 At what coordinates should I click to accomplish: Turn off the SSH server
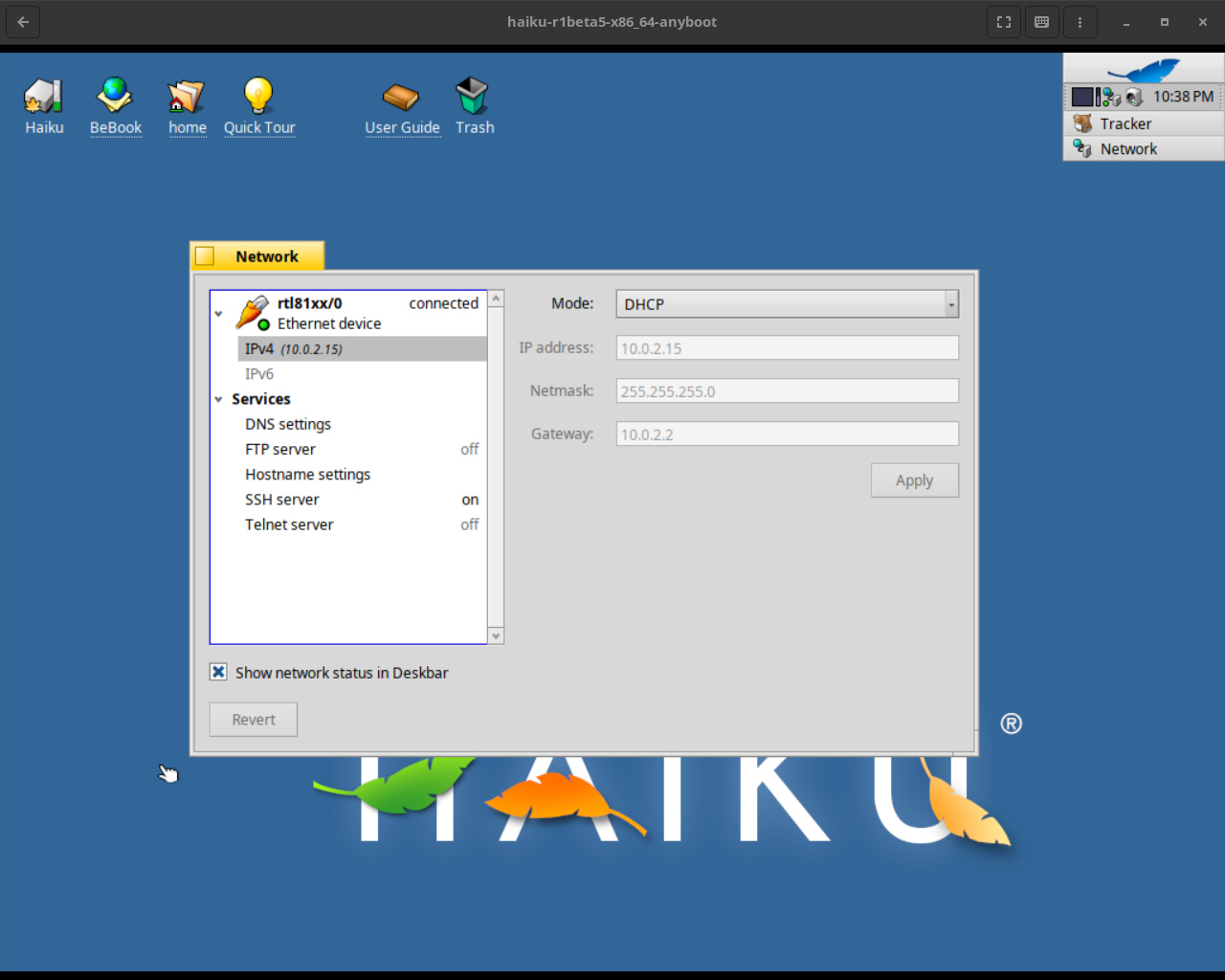pyautogui.click(x=281, y=499)
